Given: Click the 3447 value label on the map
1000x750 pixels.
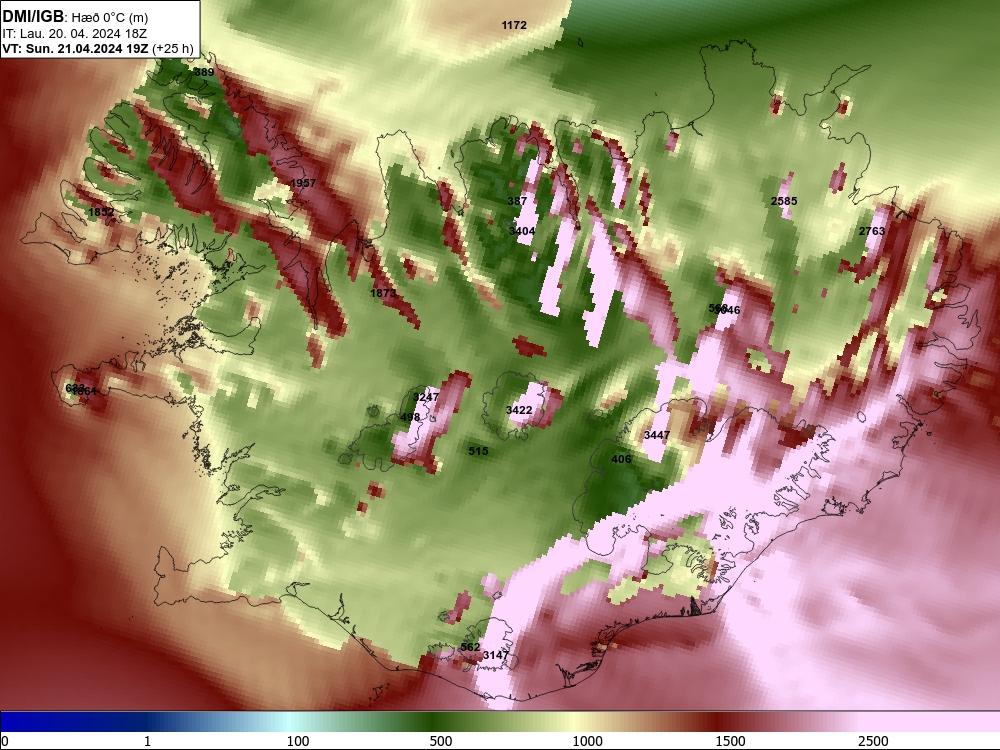Looking at the screenshot, I should 657,435.
